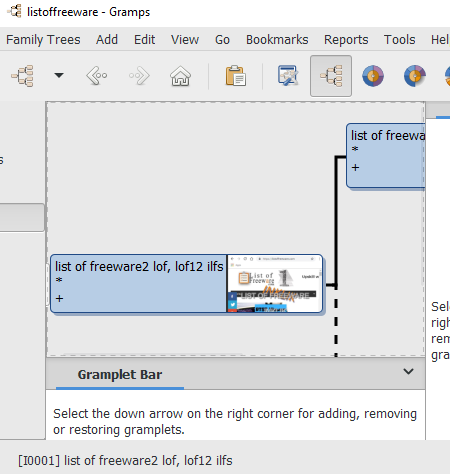Image resolution: width=450 pixels, height=474 pixels.
Task: Open the Edit menu
Action: pyautogui.click(x=144, y=40)
